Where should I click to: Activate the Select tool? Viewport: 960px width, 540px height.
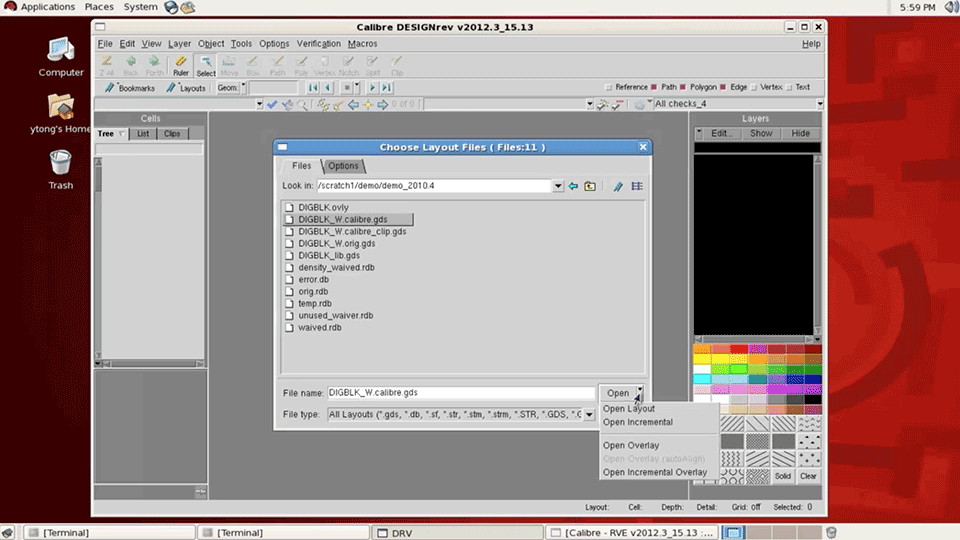click(x=206, y=66)
